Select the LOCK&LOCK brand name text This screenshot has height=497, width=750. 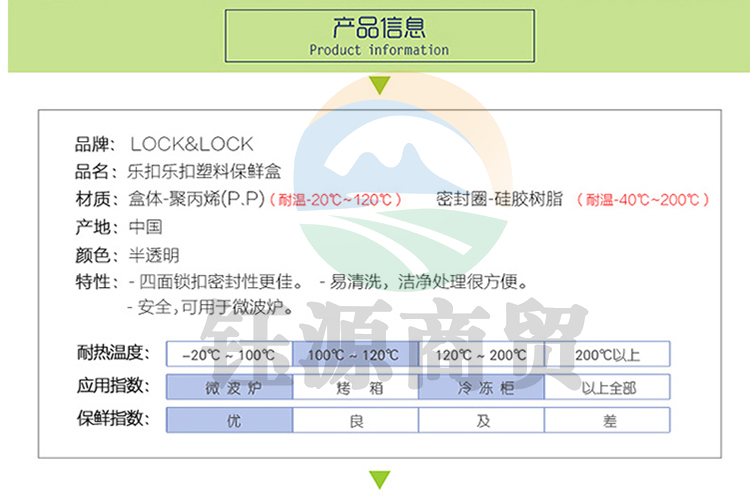click(x=191, y=144)
